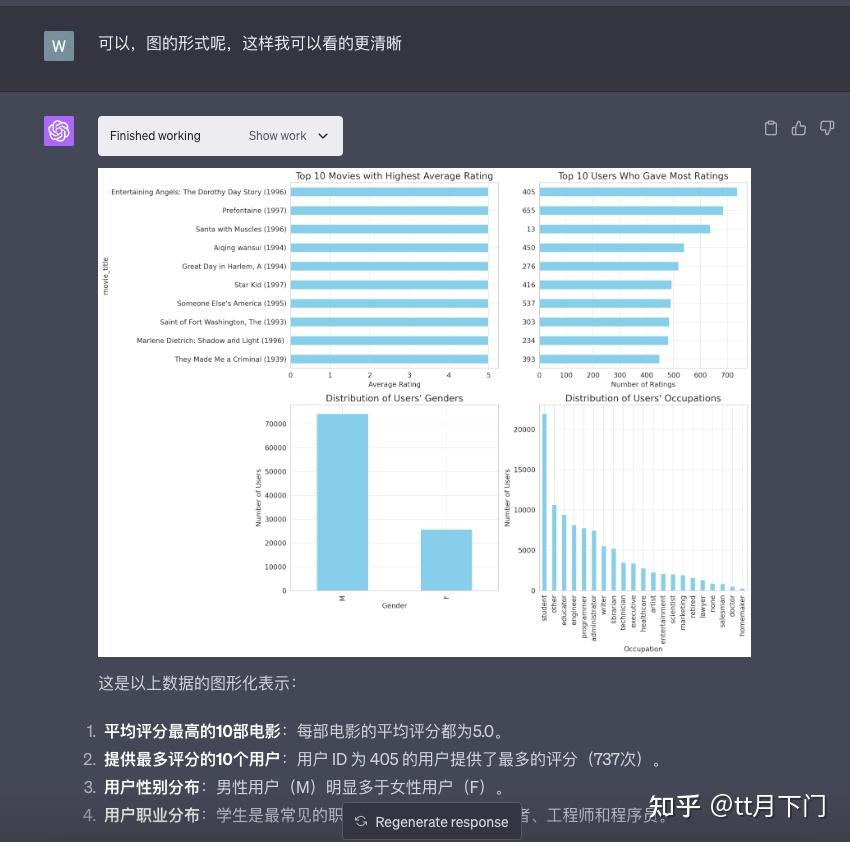The image size is (850, 842).
Task: Click the list item '用户职业分布'
Action: 152,815
